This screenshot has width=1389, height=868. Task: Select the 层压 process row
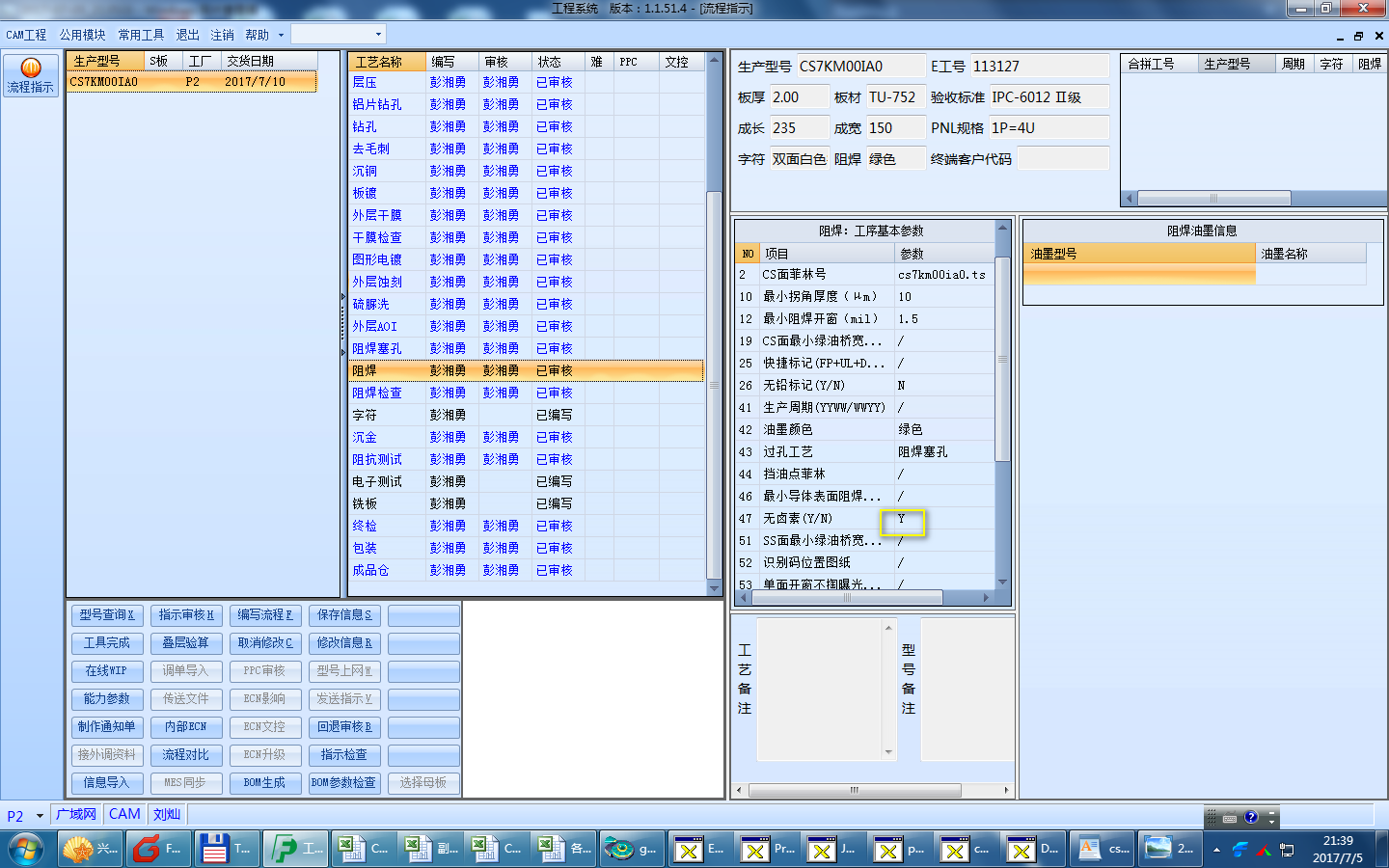pos(527,82)
